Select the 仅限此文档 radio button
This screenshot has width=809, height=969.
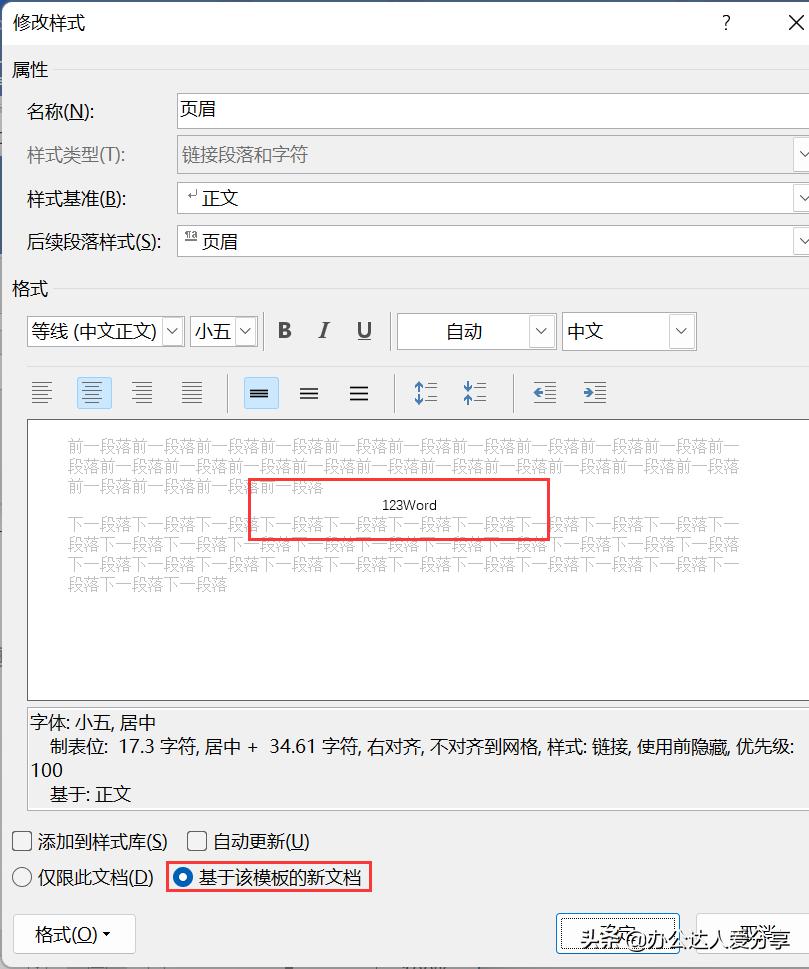(x=21, y=877)
